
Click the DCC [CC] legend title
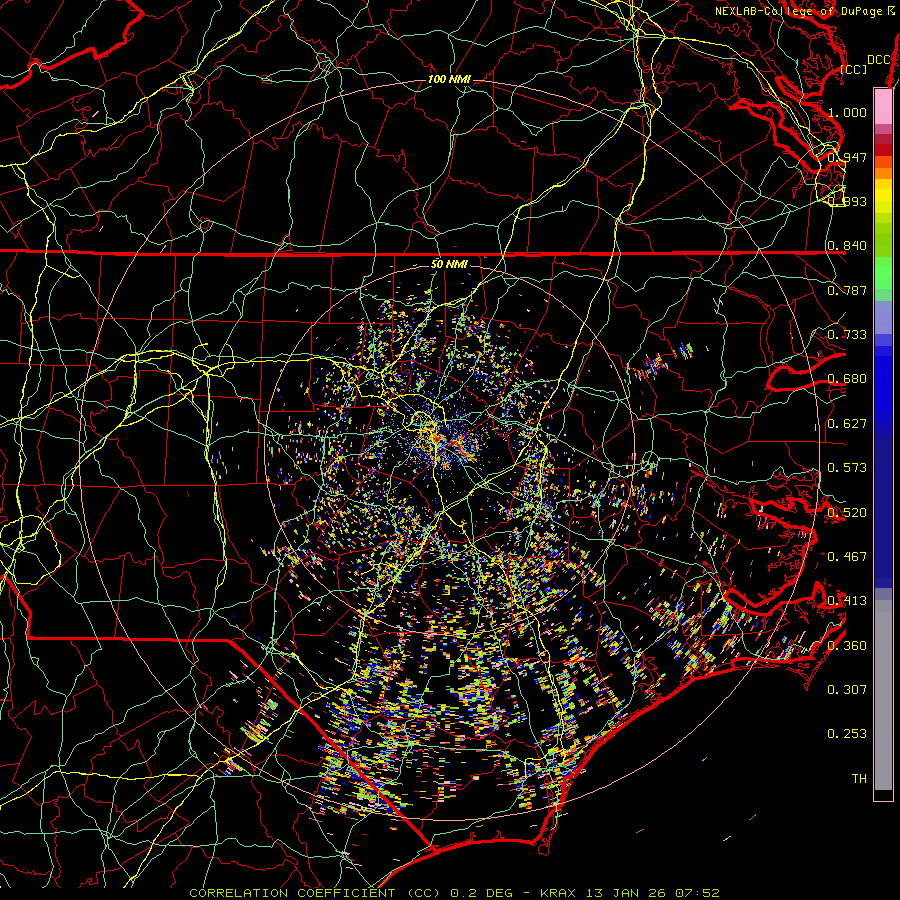coord(866,64)
